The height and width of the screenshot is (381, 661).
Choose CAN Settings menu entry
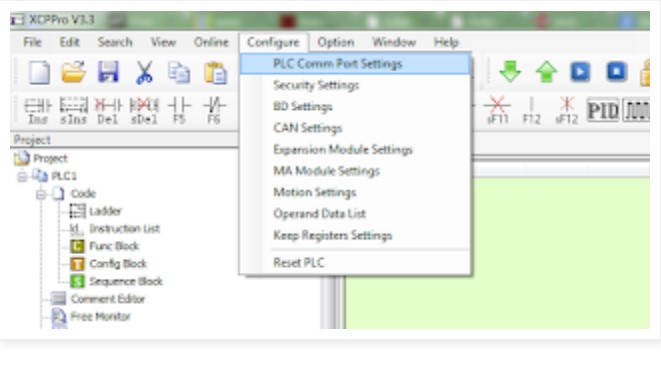(355, 128)
